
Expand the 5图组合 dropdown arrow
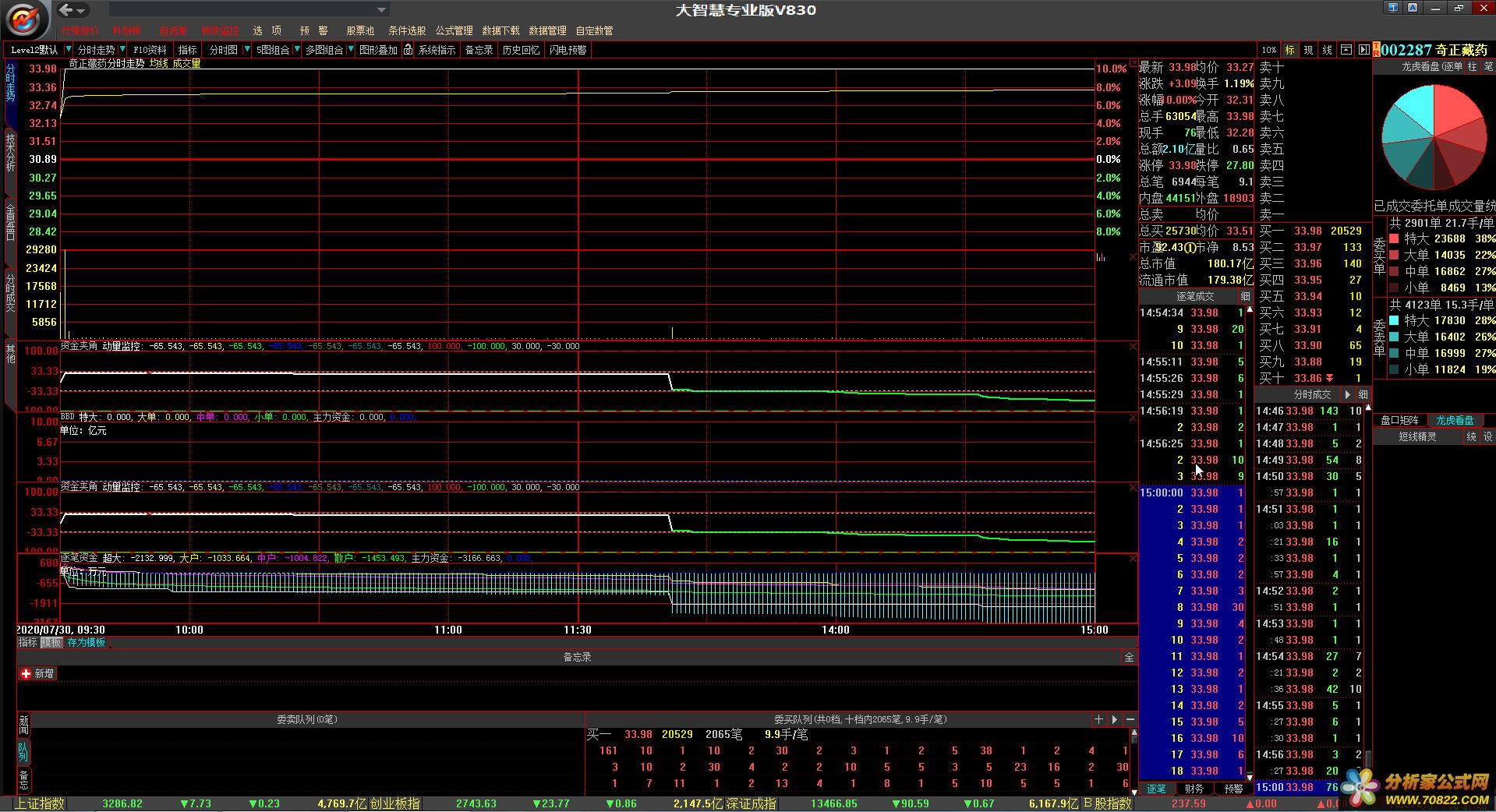click(x=296, y=50)
